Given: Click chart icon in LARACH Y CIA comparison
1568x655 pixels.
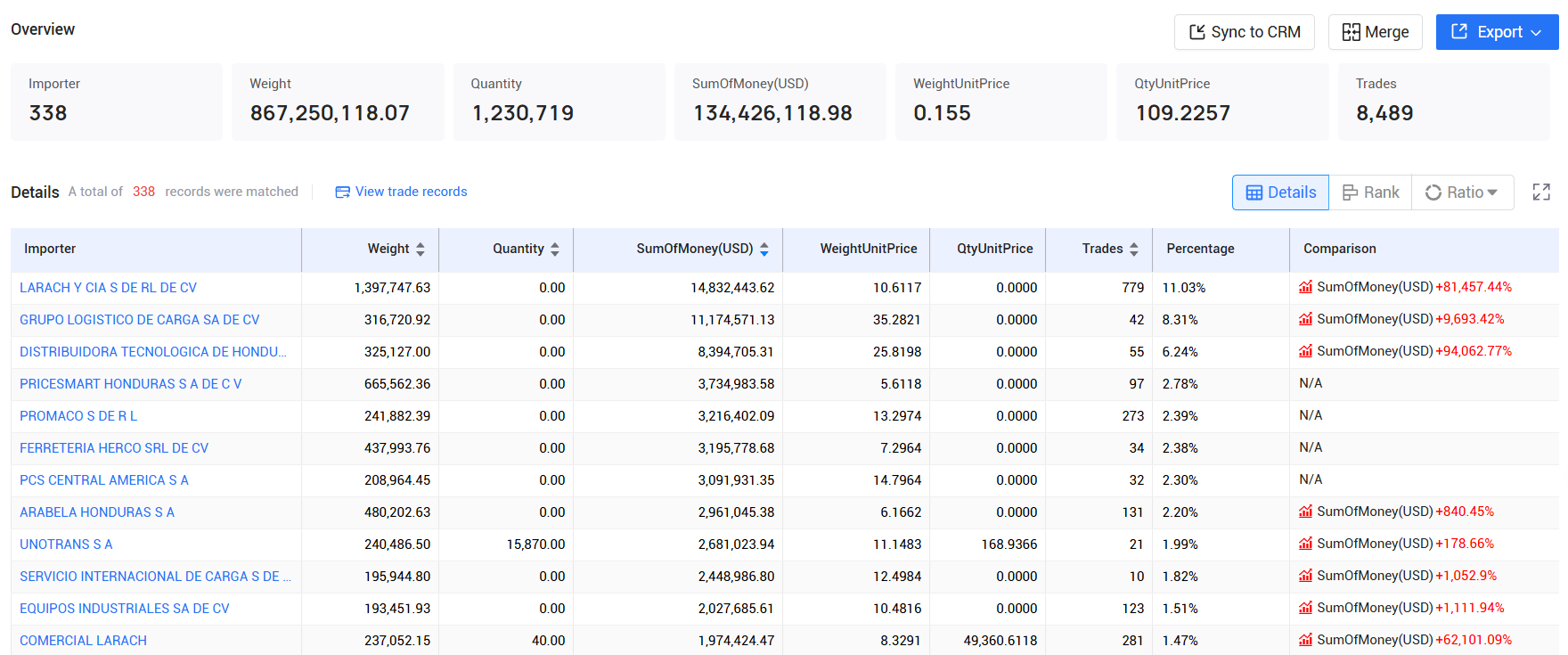Looking at the screenshot, I should 1305,287.
